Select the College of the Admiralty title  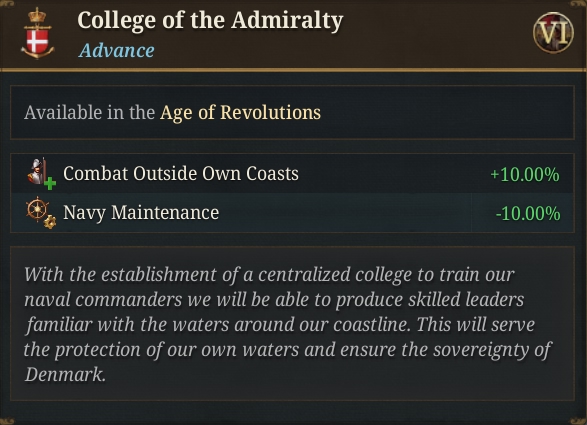point(210,21)
